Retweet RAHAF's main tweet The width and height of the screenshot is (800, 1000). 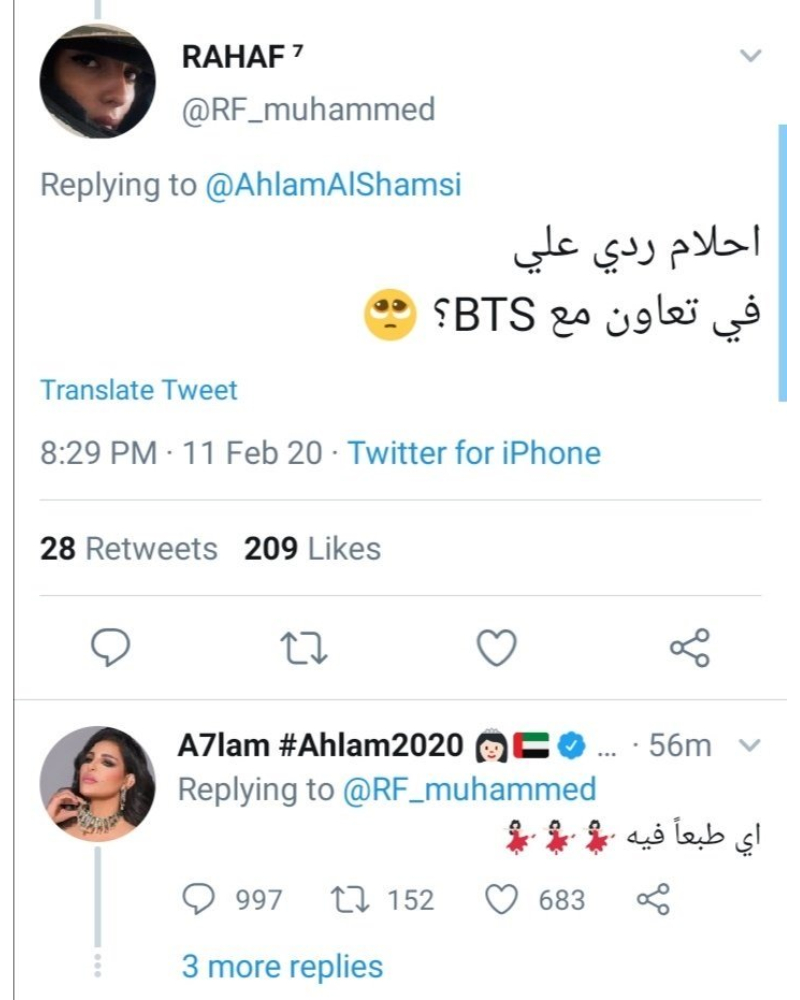[x=302, y=649]
